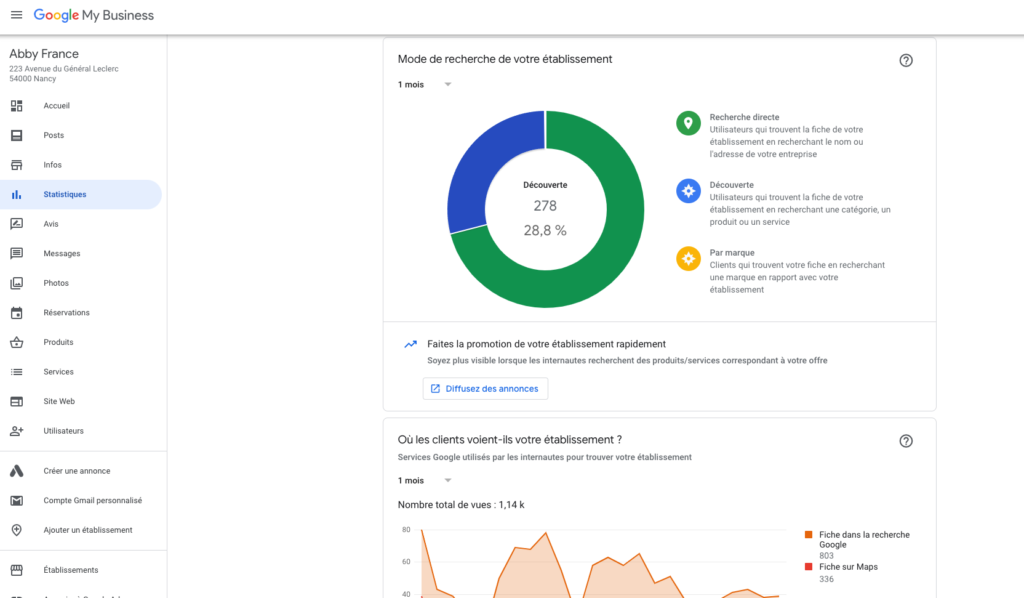Open the Infos section
The width and height of the screenshot is (1024, 598).
(x=19, y=164)
